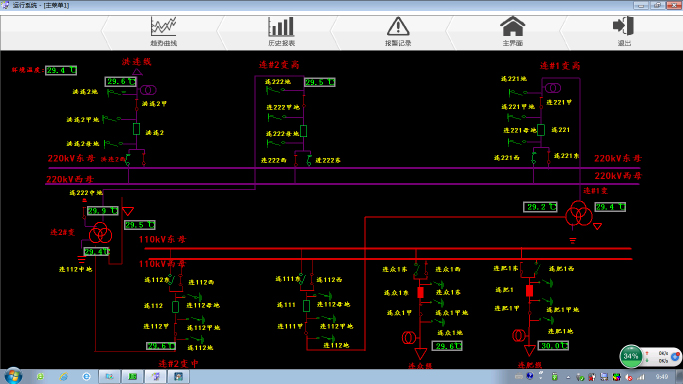Launch Internet Explorer from the taskbar
683x384 pixels.
[86, 377]
